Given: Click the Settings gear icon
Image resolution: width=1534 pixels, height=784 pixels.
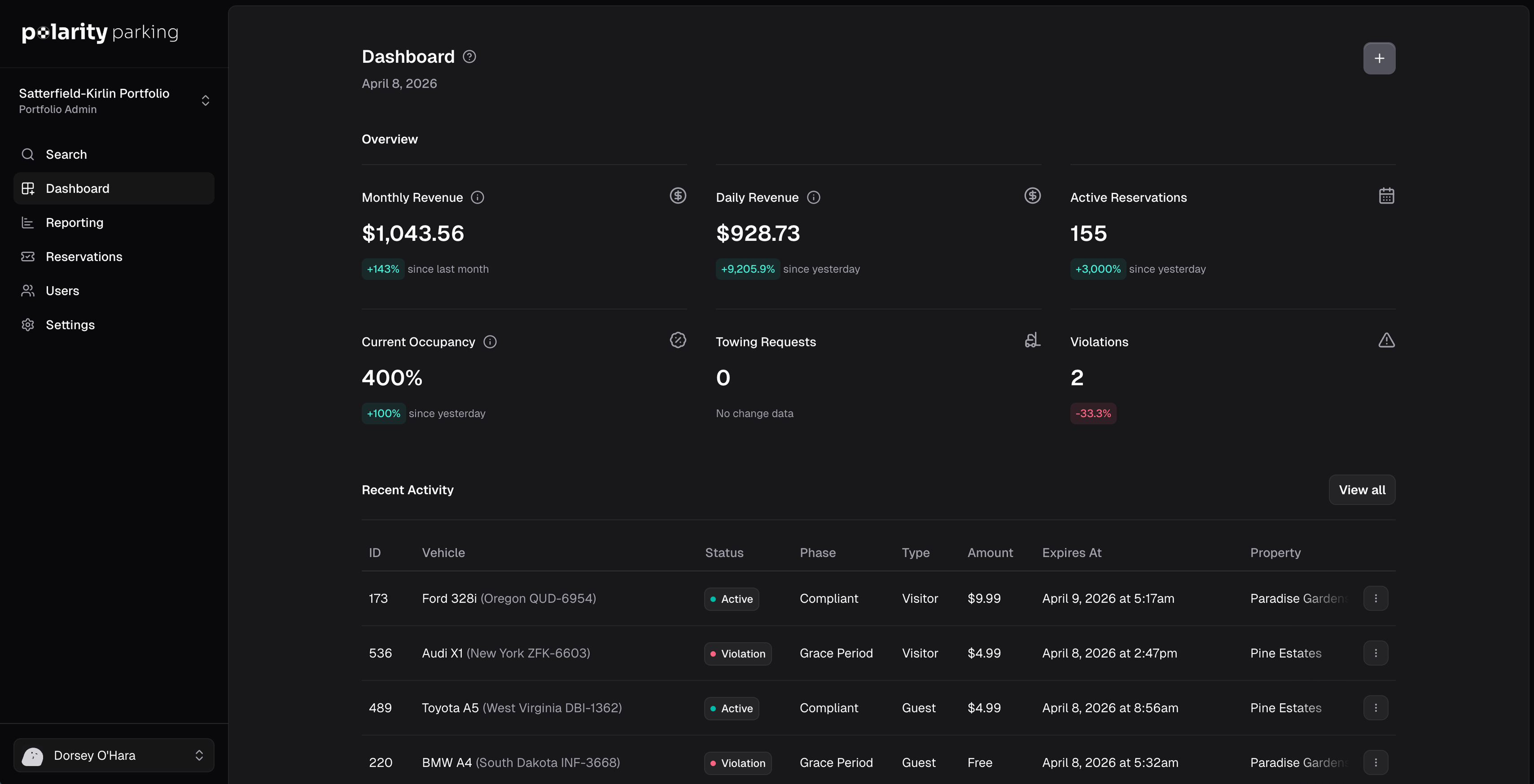Looking at the screenshot, I should point(28,324).
